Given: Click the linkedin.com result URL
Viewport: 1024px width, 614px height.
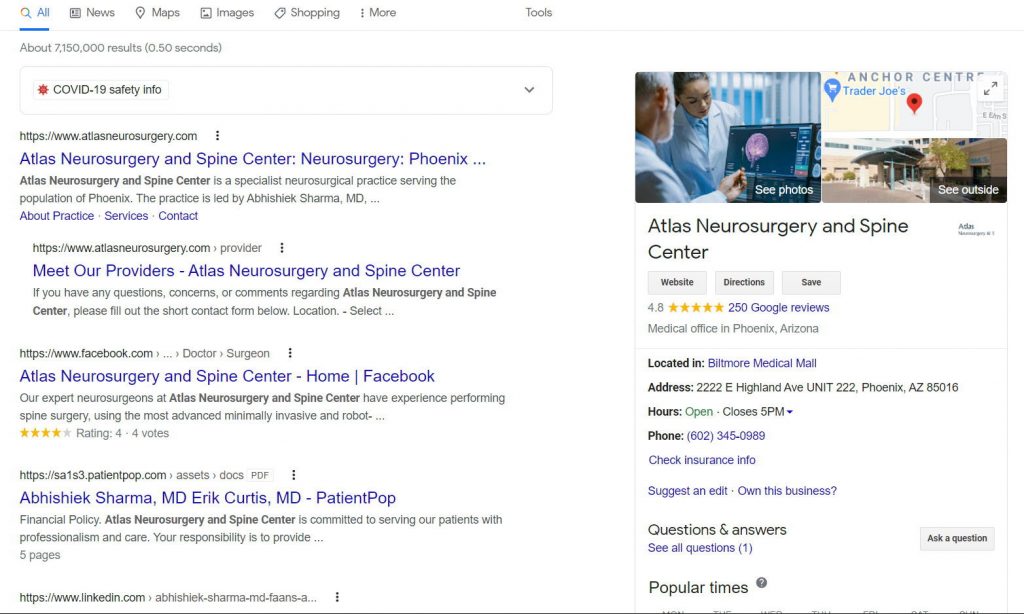Looking at the screenshot, I should [168, 597].
